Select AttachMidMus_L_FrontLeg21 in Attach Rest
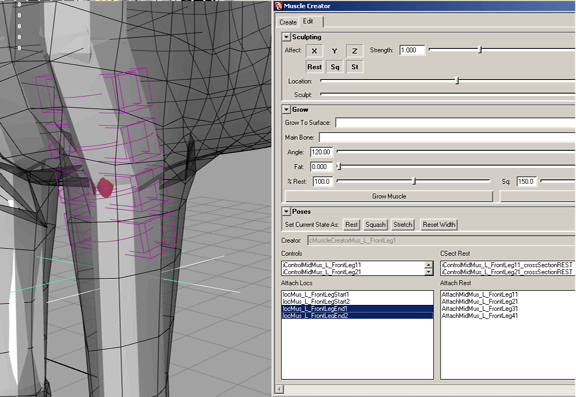The image size is (576, 397). [x=480, y=302]
